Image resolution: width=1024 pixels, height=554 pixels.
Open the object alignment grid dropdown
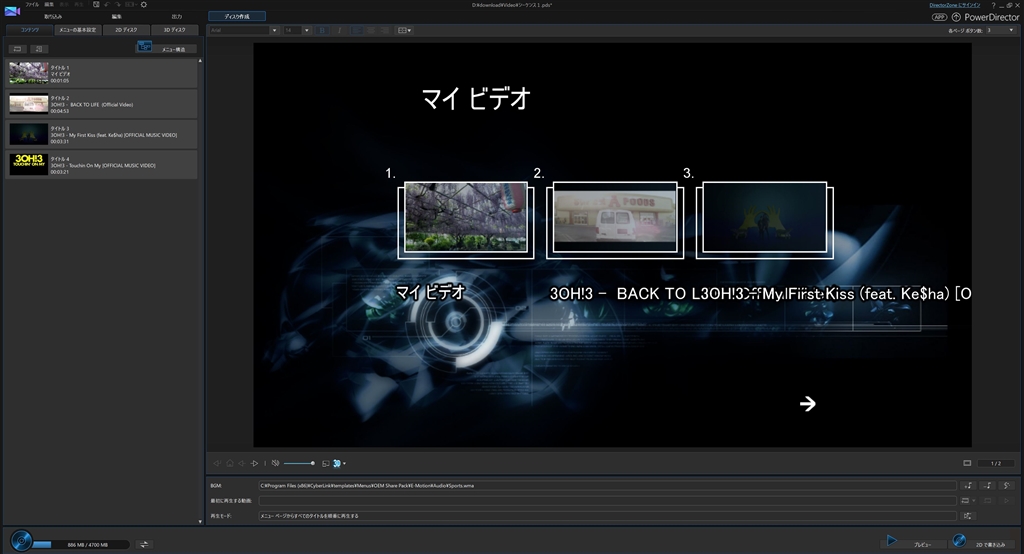point(404,30)
